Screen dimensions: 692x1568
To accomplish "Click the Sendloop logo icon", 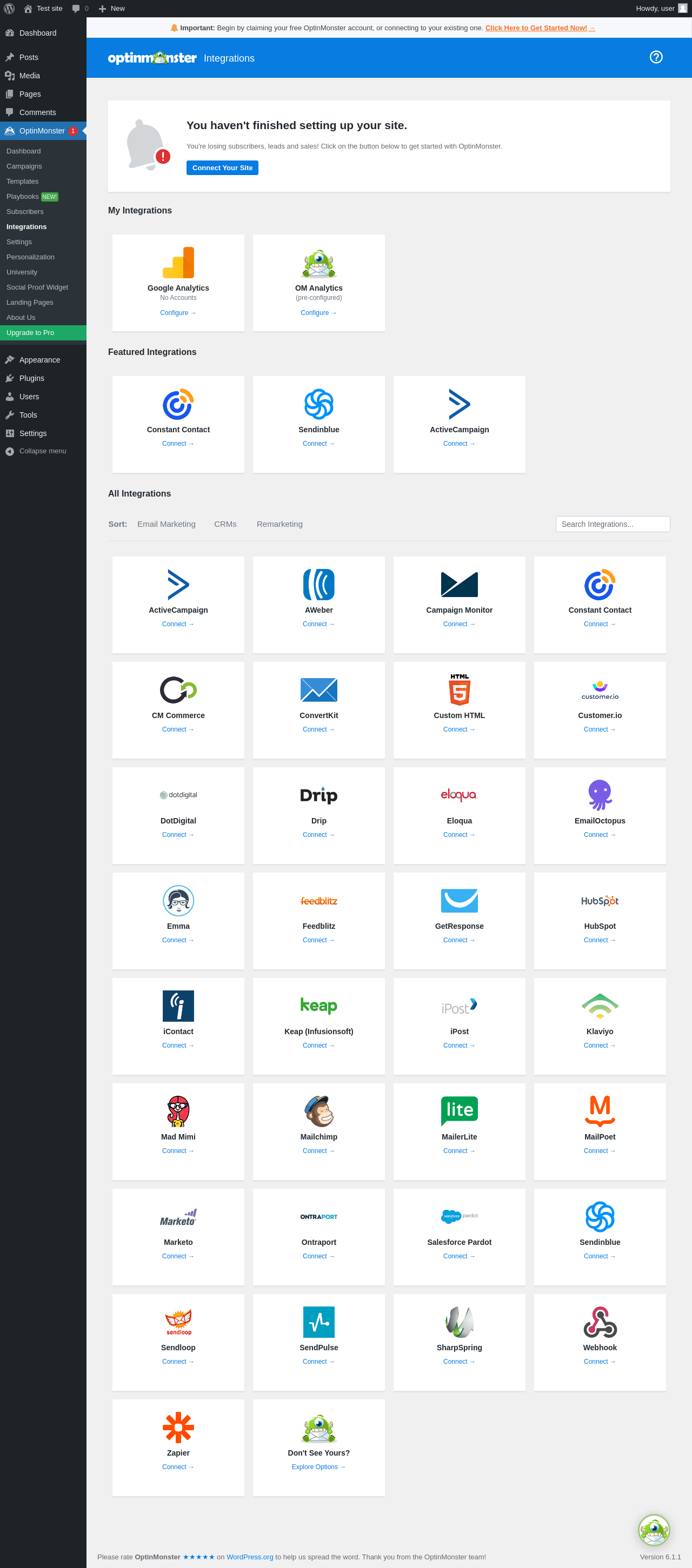I will [x=178, y=1322].
